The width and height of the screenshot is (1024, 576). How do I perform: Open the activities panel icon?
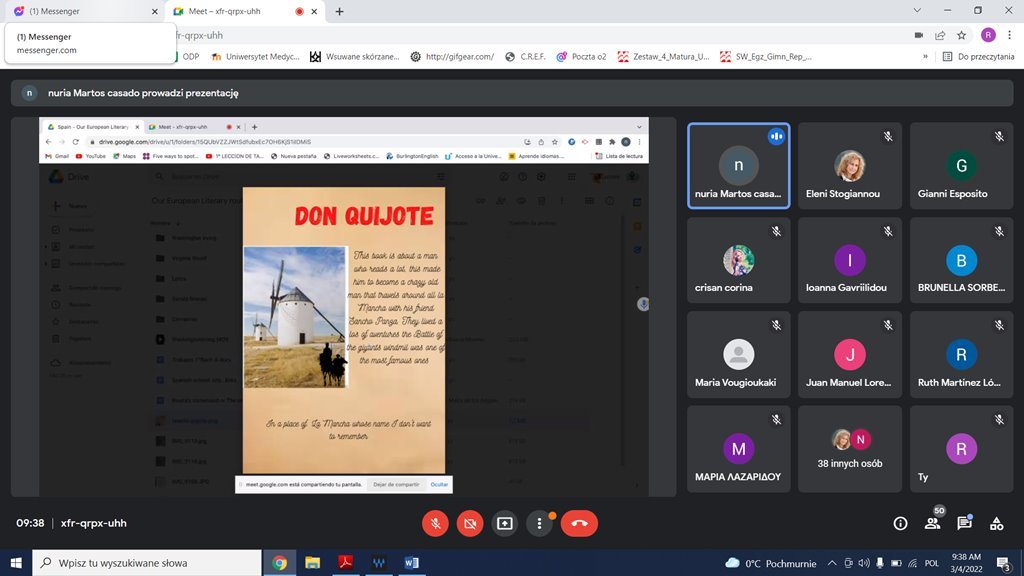(x=997, y=523)
